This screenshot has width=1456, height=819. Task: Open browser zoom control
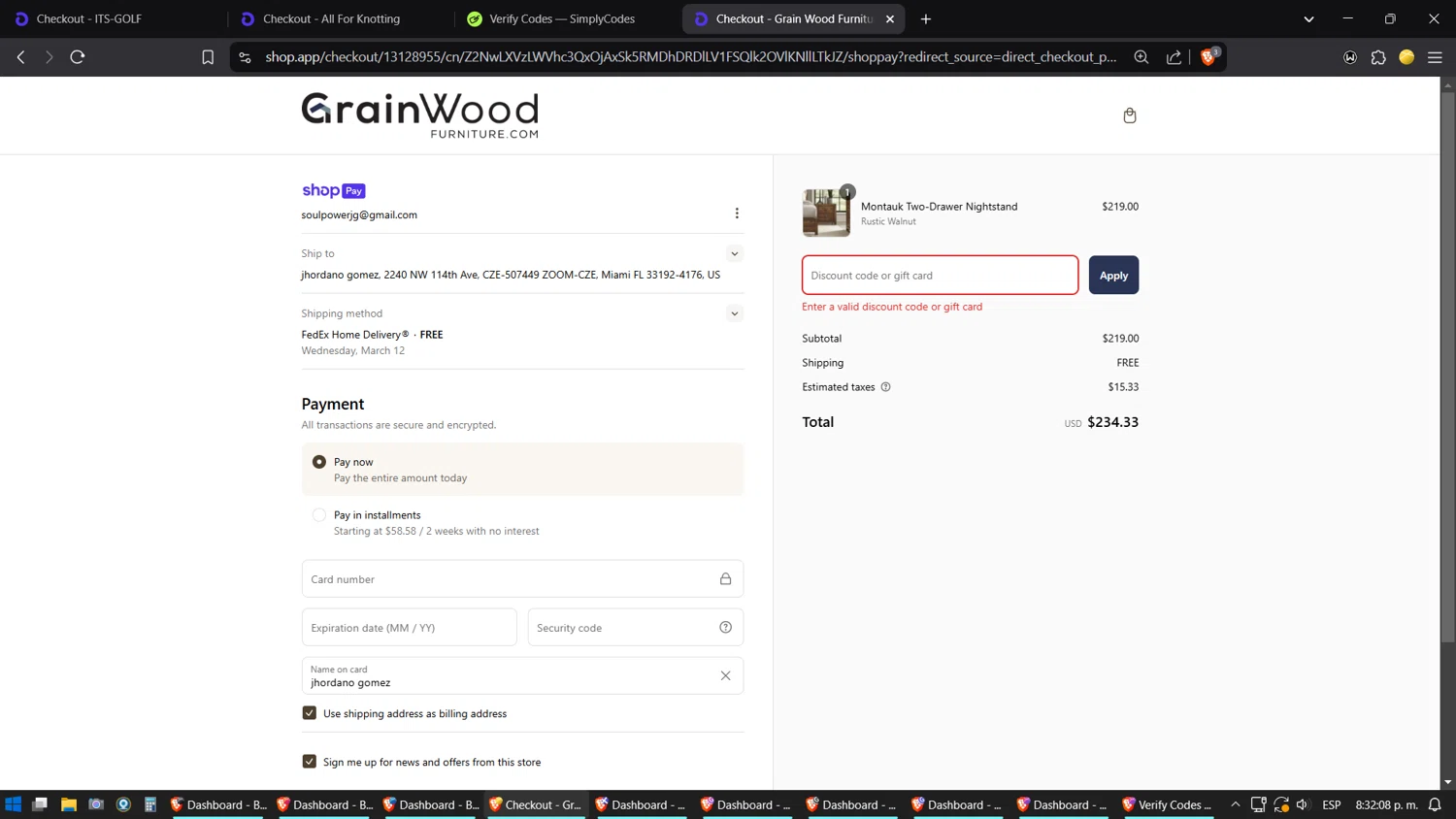click(1142, 57)
